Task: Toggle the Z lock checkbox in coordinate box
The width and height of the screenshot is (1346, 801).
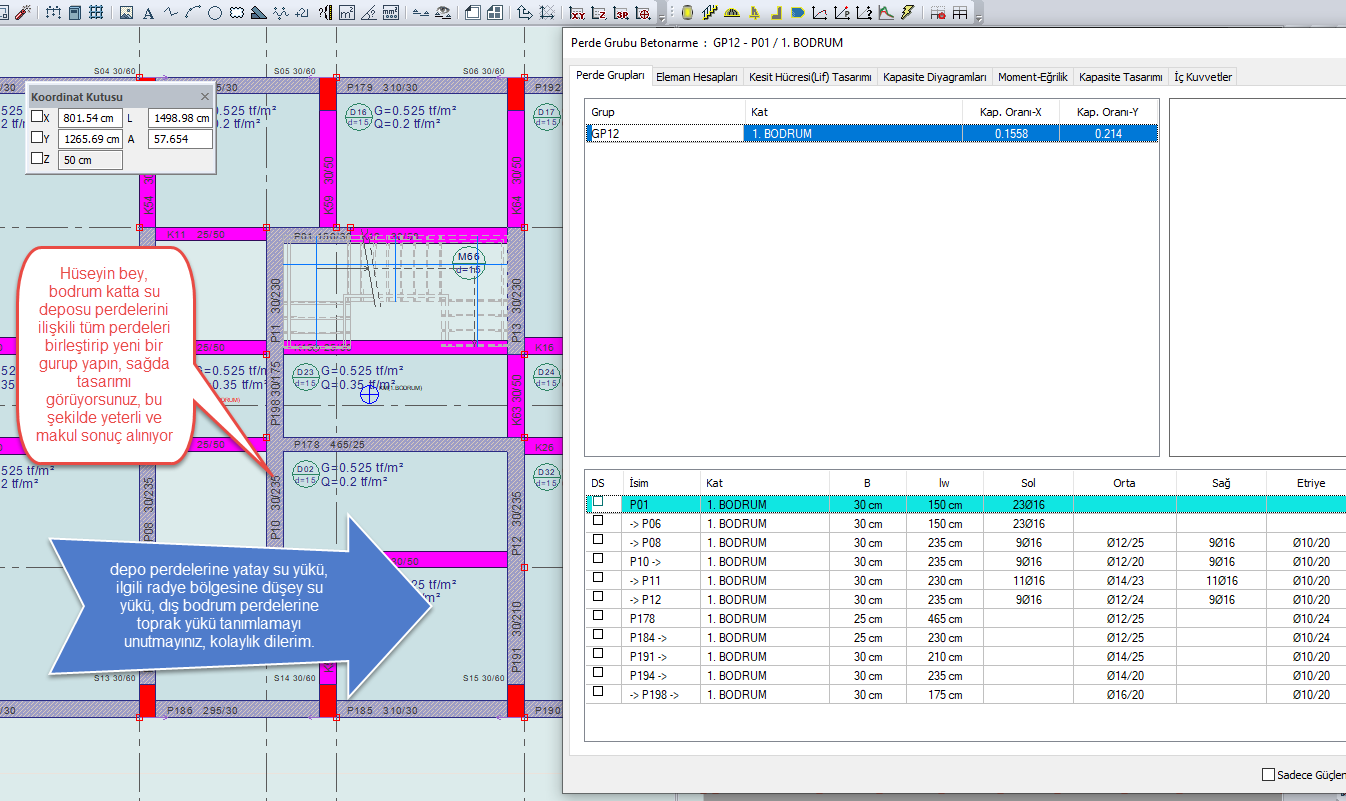Action: tap(37, 159)
